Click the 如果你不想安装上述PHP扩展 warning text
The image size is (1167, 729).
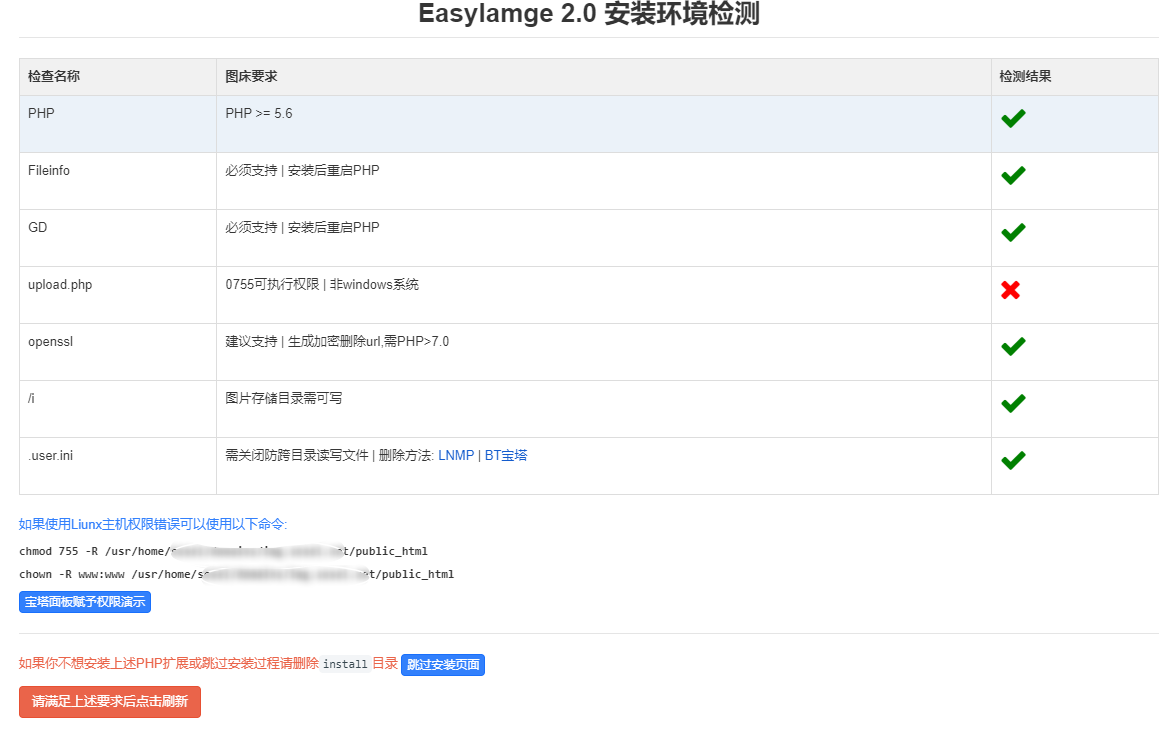[x=168, y=663]
